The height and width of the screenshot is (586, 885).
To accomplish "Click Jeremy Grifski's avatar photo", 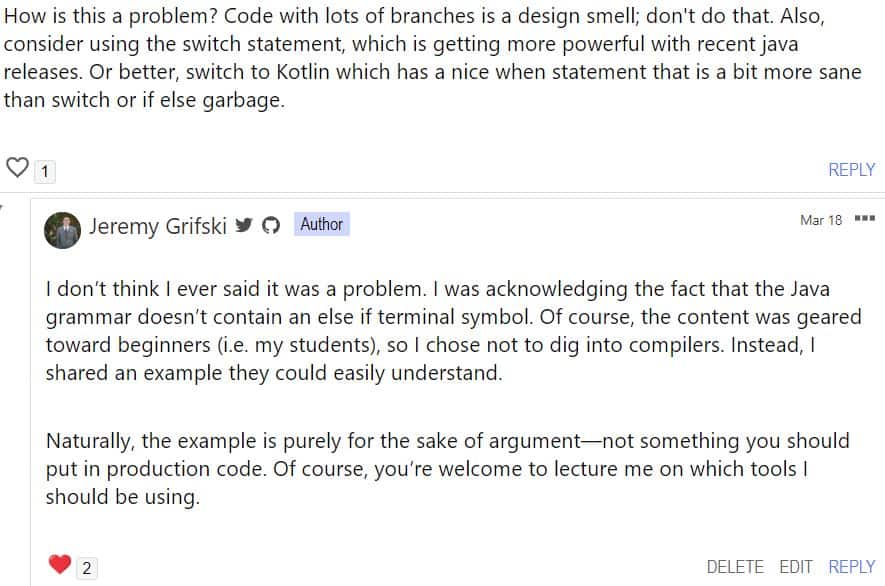I will pyautogui.click(x=62, y=230).
